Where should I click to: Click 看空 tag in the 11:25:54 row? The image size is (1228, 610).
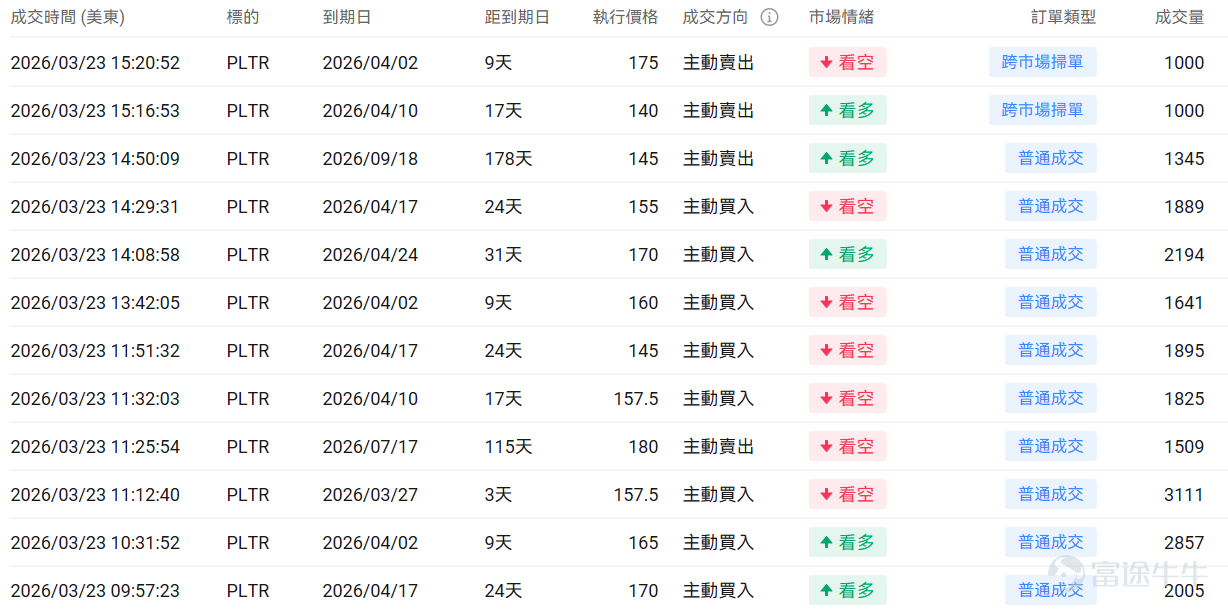[848, 446]
